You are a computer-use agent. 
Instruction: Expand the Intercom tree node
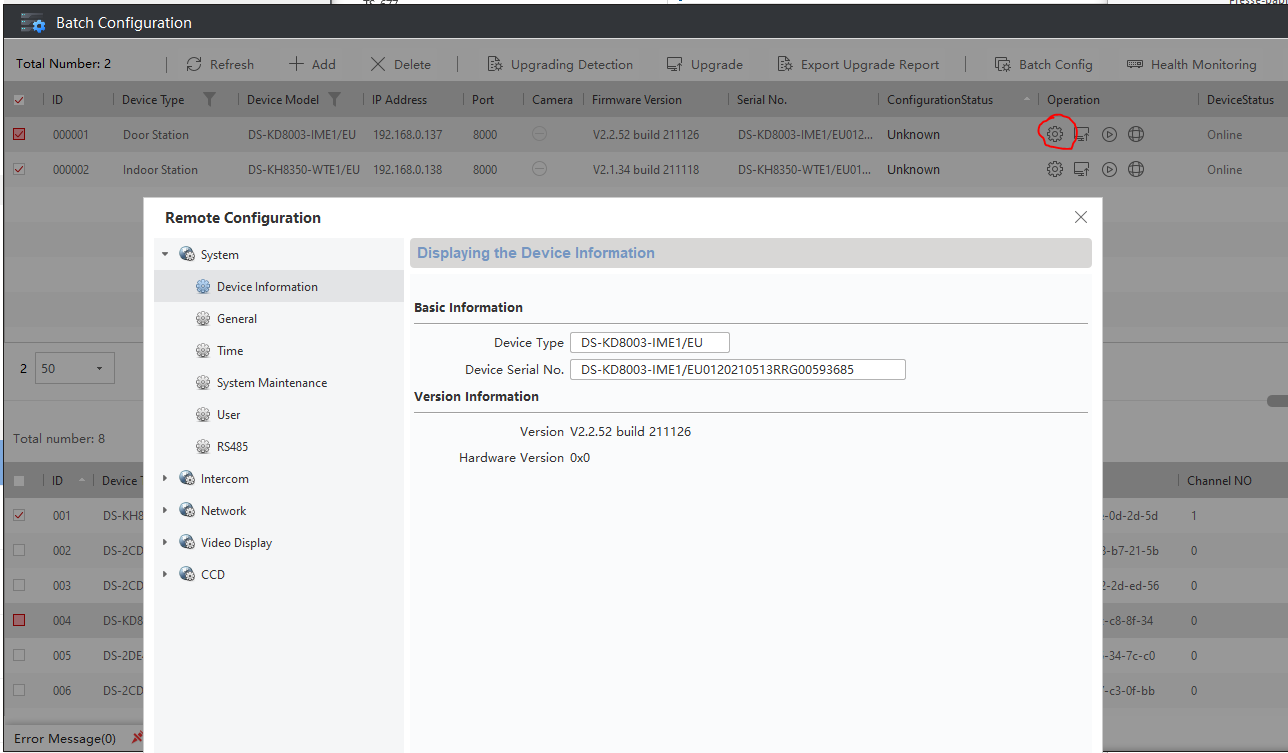tap(165, 479)
